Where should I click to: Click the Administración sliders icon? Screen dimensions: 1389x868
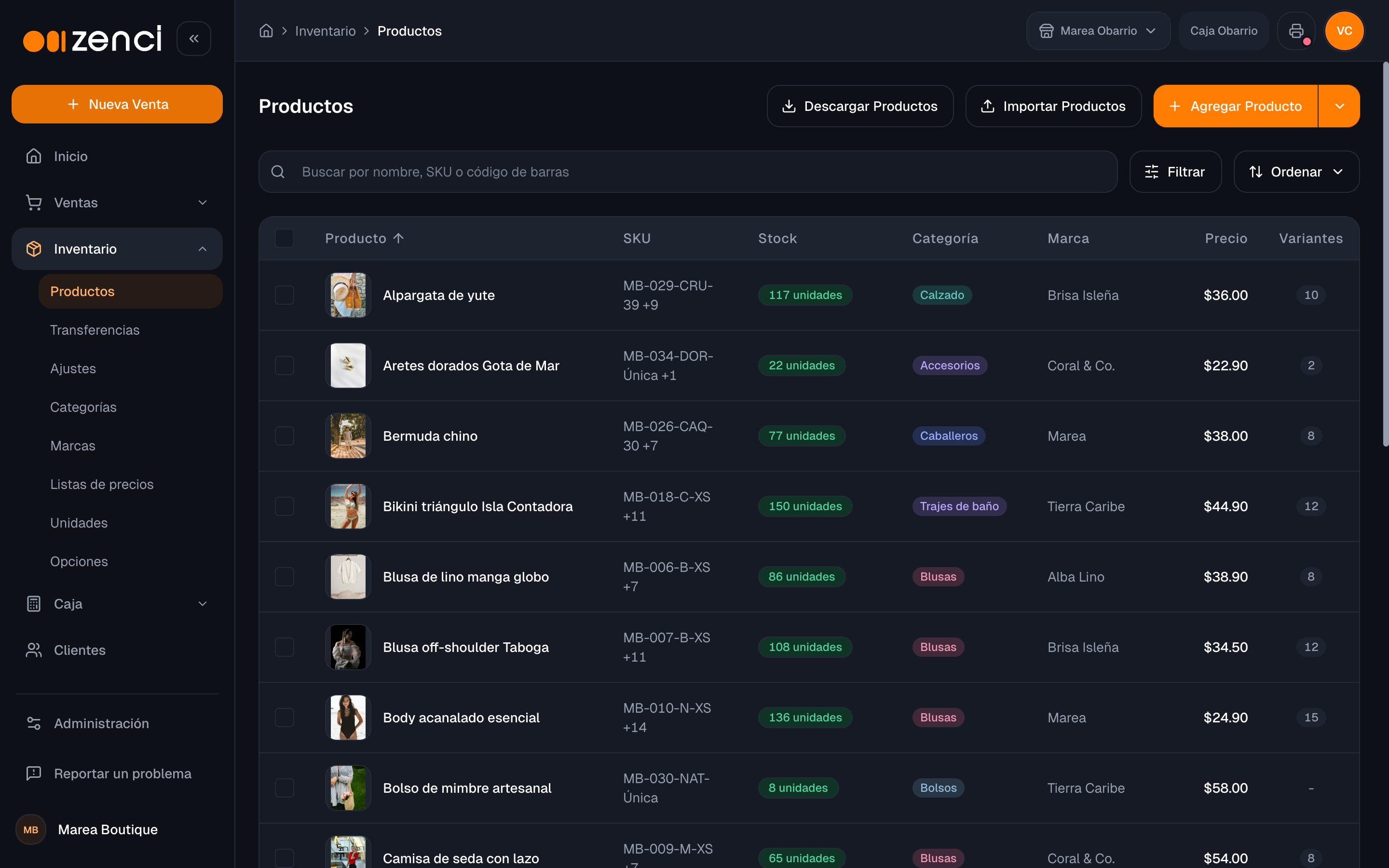point(34,723)
